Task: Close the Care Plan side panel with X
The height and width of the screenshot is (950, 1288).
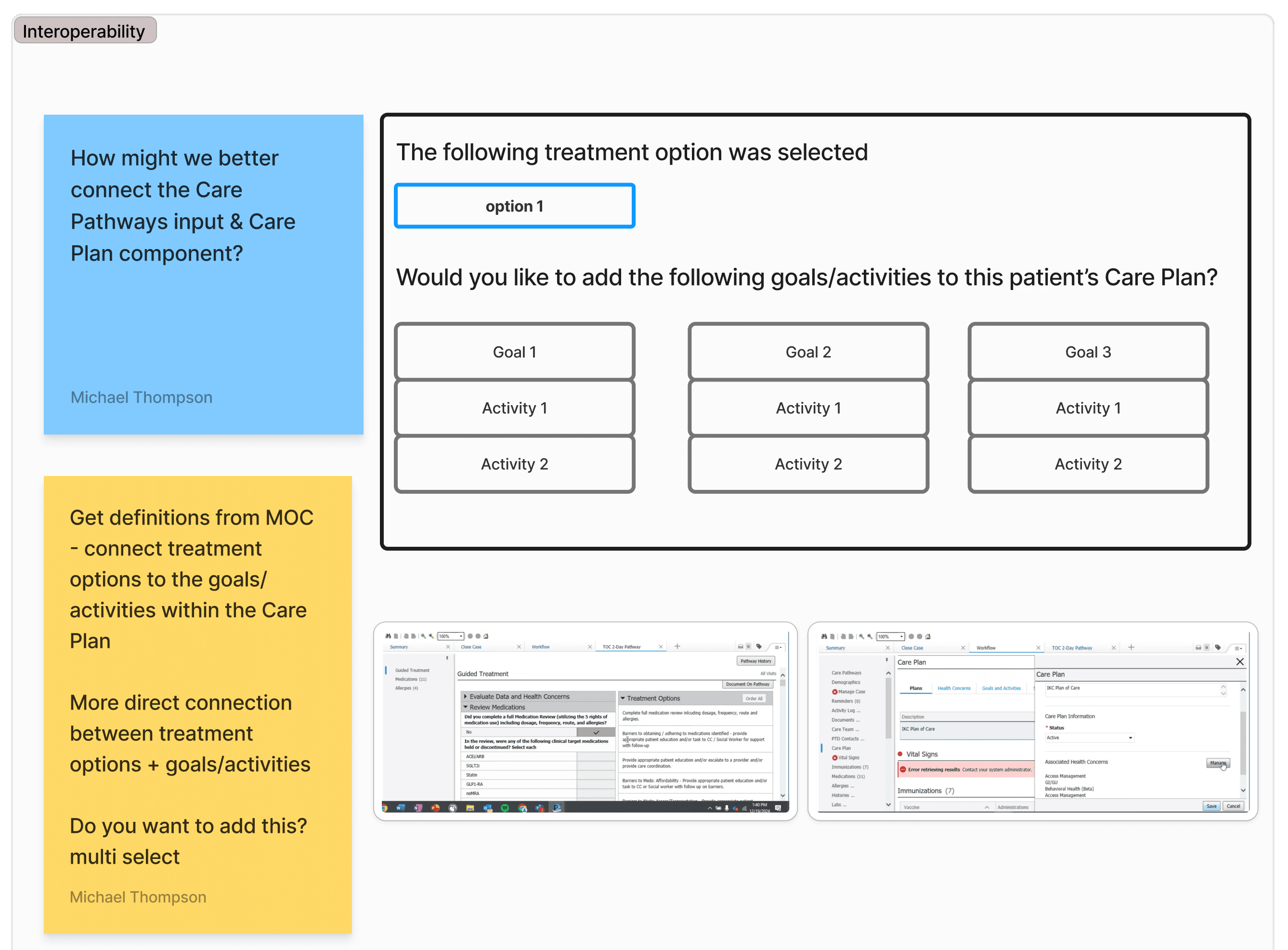Action: pos(1240,662)
